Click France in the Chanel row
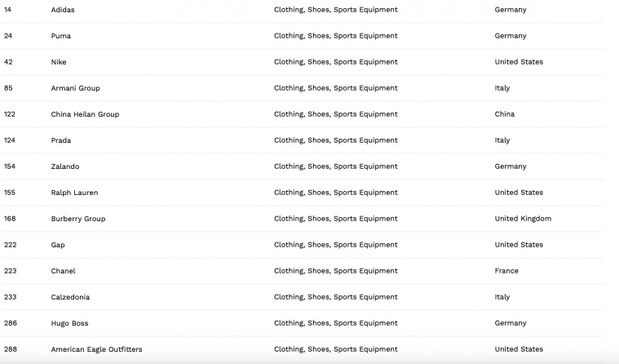The image size is (619, 364). click(506, 271)
